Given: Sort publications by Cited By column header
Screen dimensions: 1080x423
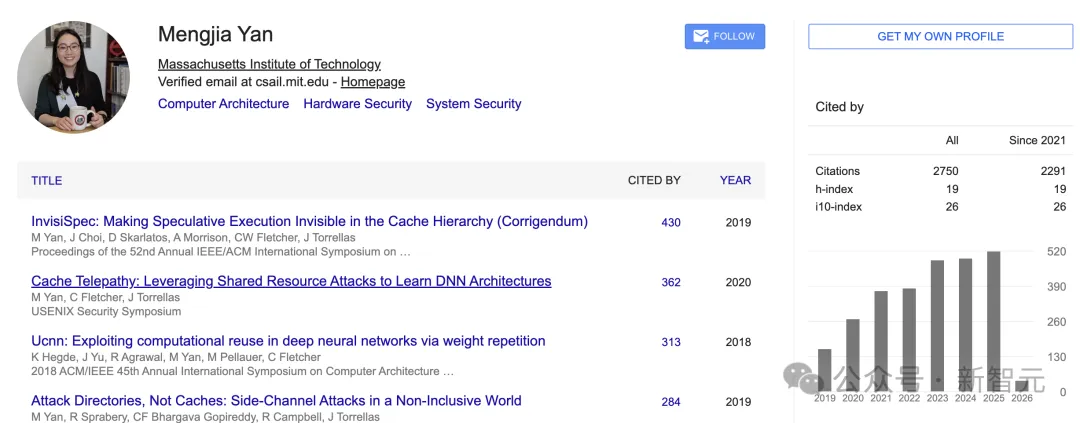Looking at the screenshot, I should click(x=654, y=181).
